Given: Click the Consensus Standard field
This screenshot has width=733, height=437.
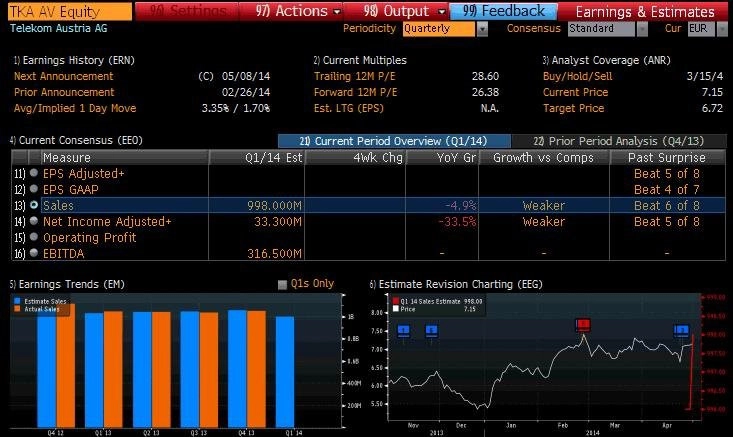Looking at the screenshot, I should tap(601, 29).
